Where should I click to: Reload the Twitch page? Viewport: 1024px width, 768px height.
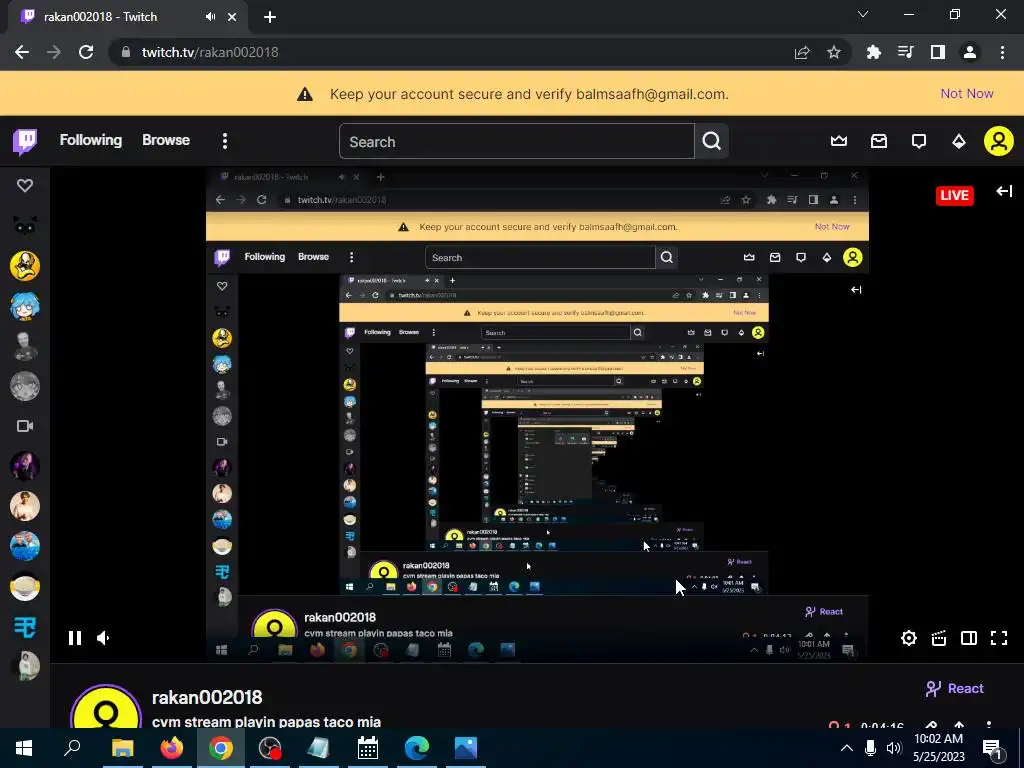(x=86, y=52)
